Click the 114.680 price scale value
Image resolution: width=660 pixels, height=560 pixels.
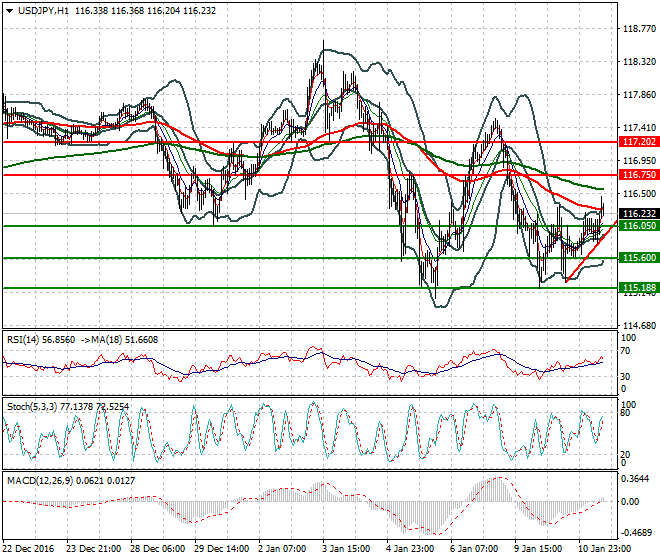point(639,325)
